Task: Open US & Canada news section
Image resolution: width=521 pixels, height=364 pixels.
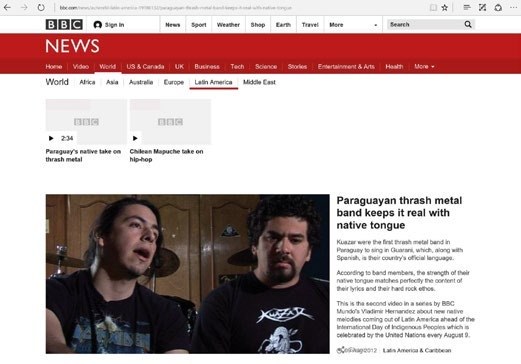Action: (x=145, y=67)
